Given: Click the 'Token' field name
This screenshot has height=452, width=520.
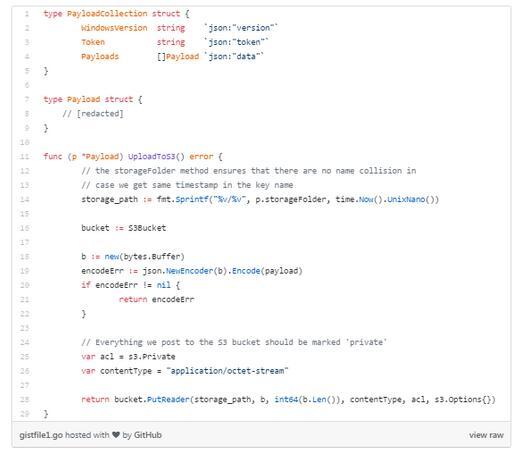Looking at the screenshot, I should (93, 42).
